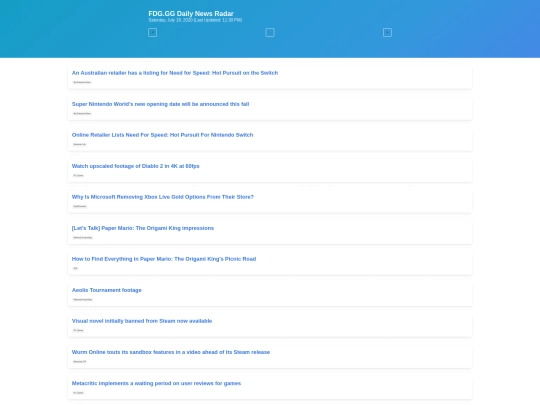The width and height of the screenshot is (540, 405).
Task: Open Microsoft Removing Xbox Live Gold Options article
Action: point(163,197)
